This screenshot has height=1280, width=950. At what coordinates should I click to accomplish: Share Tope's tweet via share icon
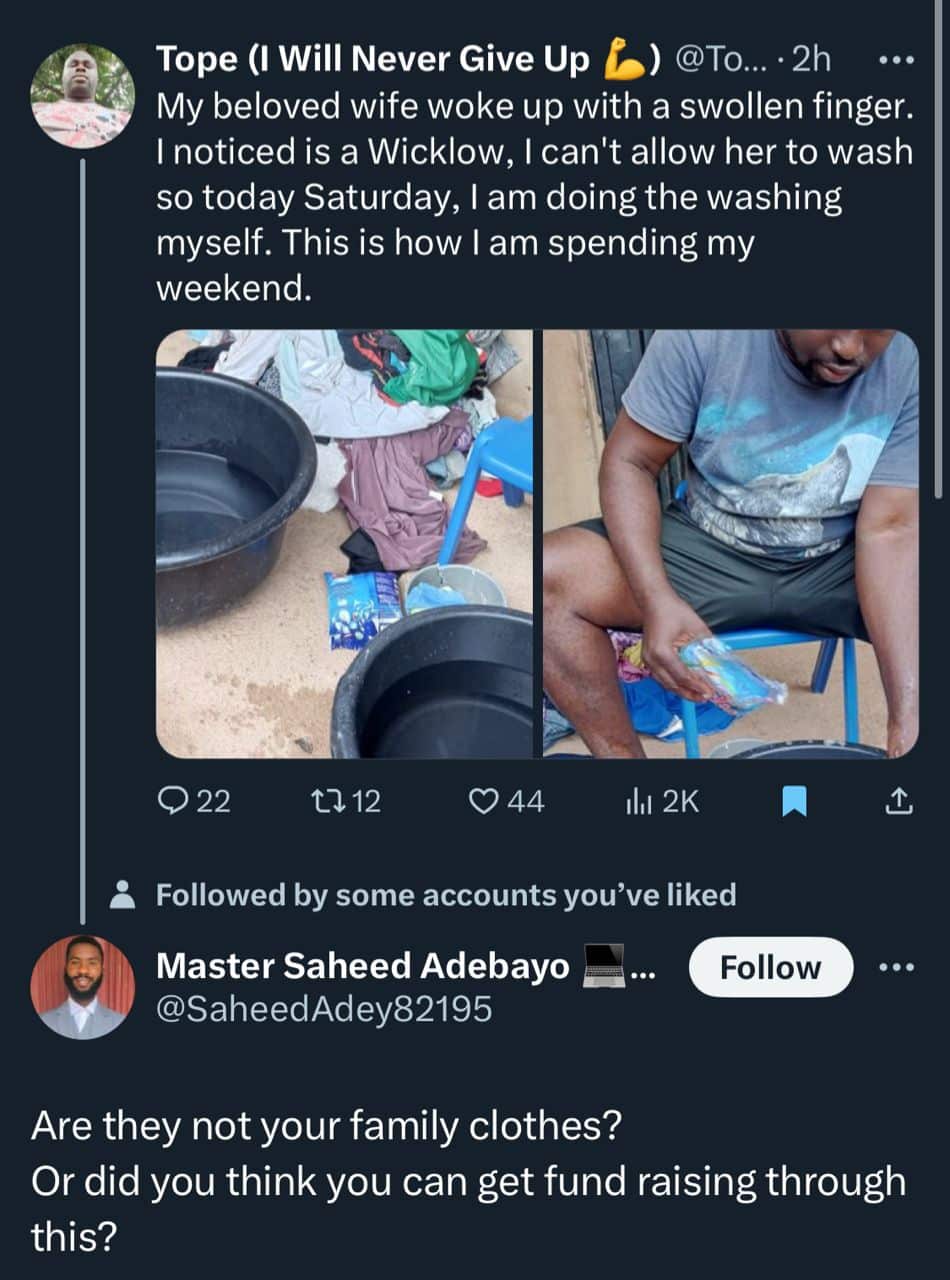pyautogui.click(x=899, y=801)
